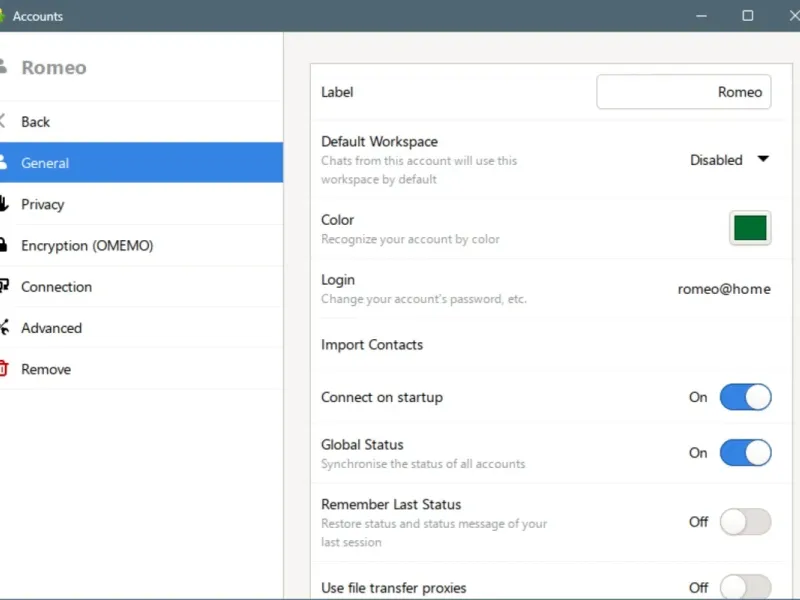The image size is (800, 600).
Task: Open the green account color picker
Action: coord(750,228)
